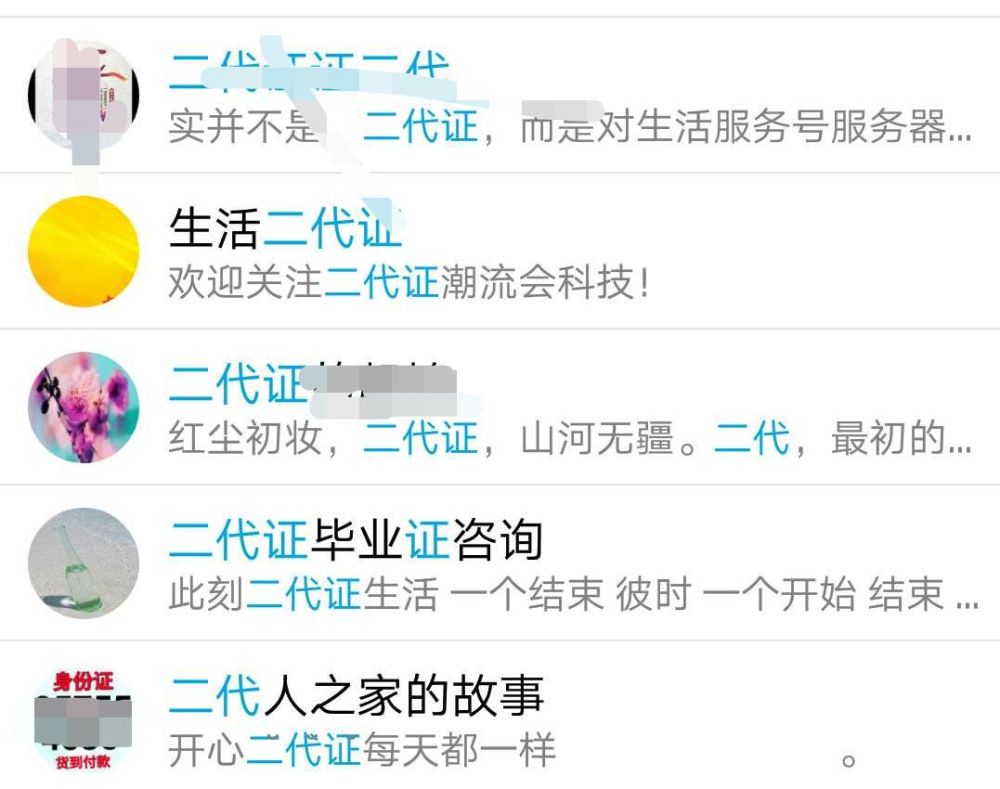Tap description starting 此刻二代证生活

[x=573, y=594]
